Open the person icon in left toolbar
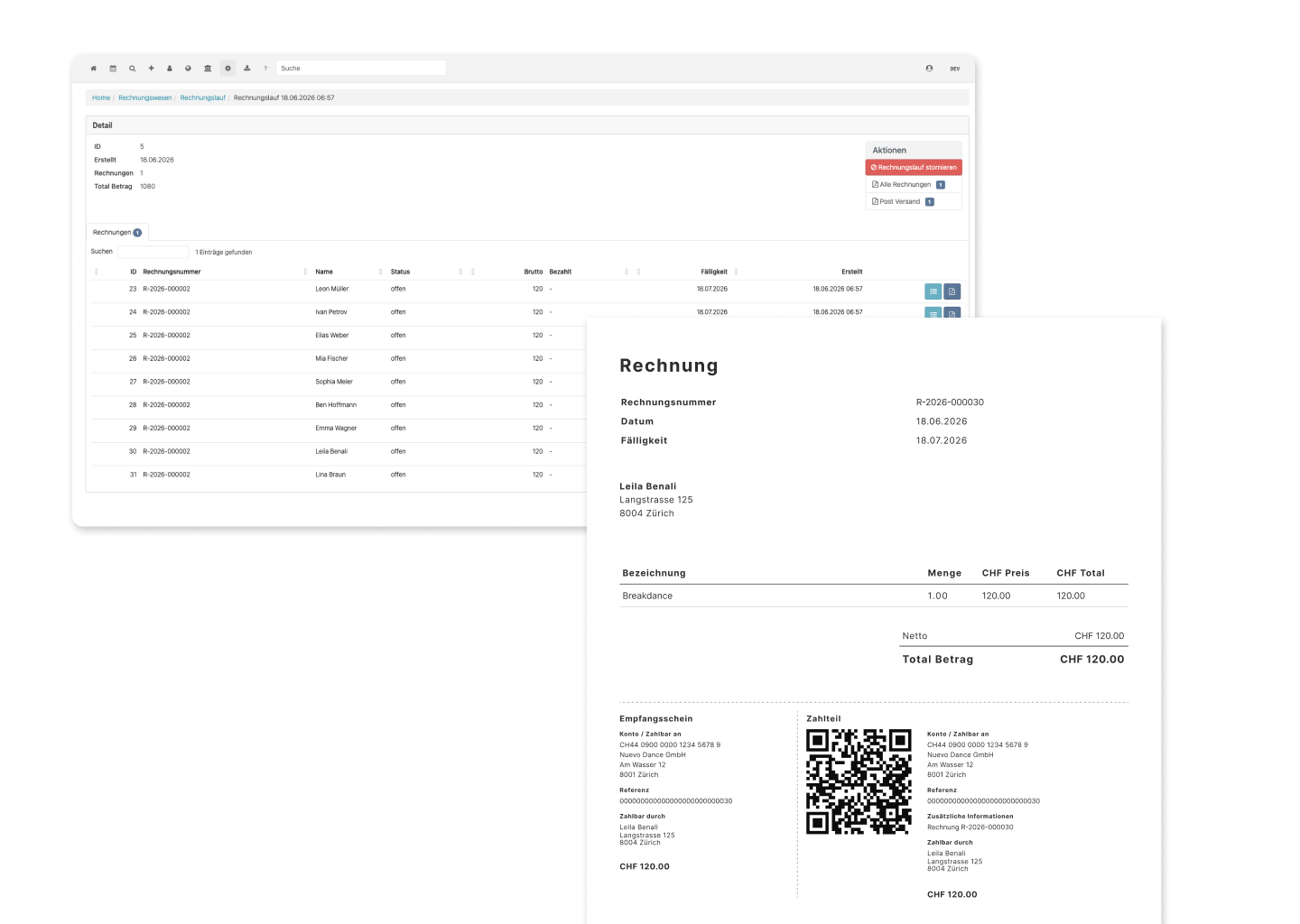 click(x=170, y=69)
